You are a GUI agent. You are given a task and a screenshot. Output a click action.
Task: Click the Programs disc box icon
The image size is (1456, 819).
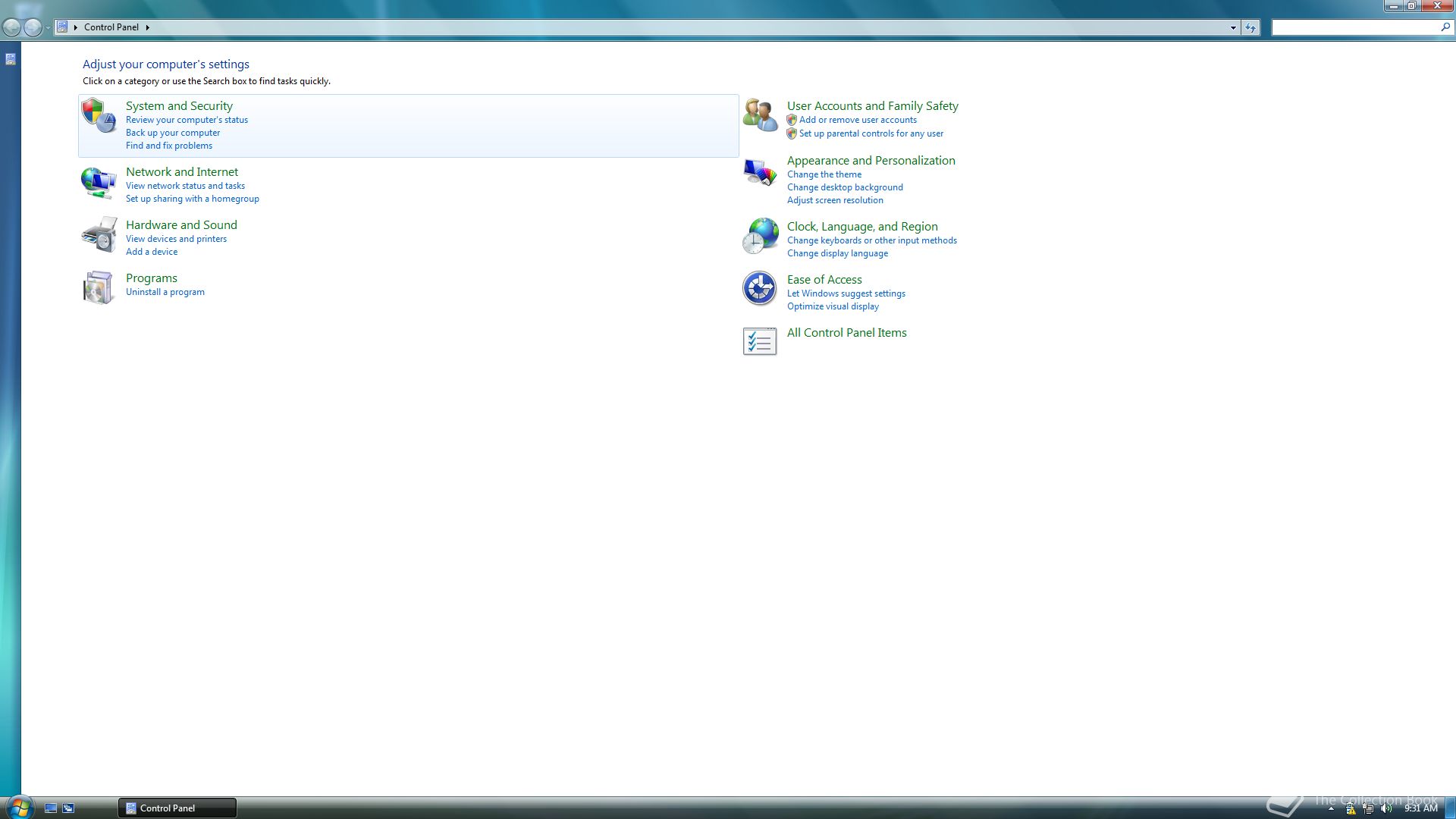99,288
